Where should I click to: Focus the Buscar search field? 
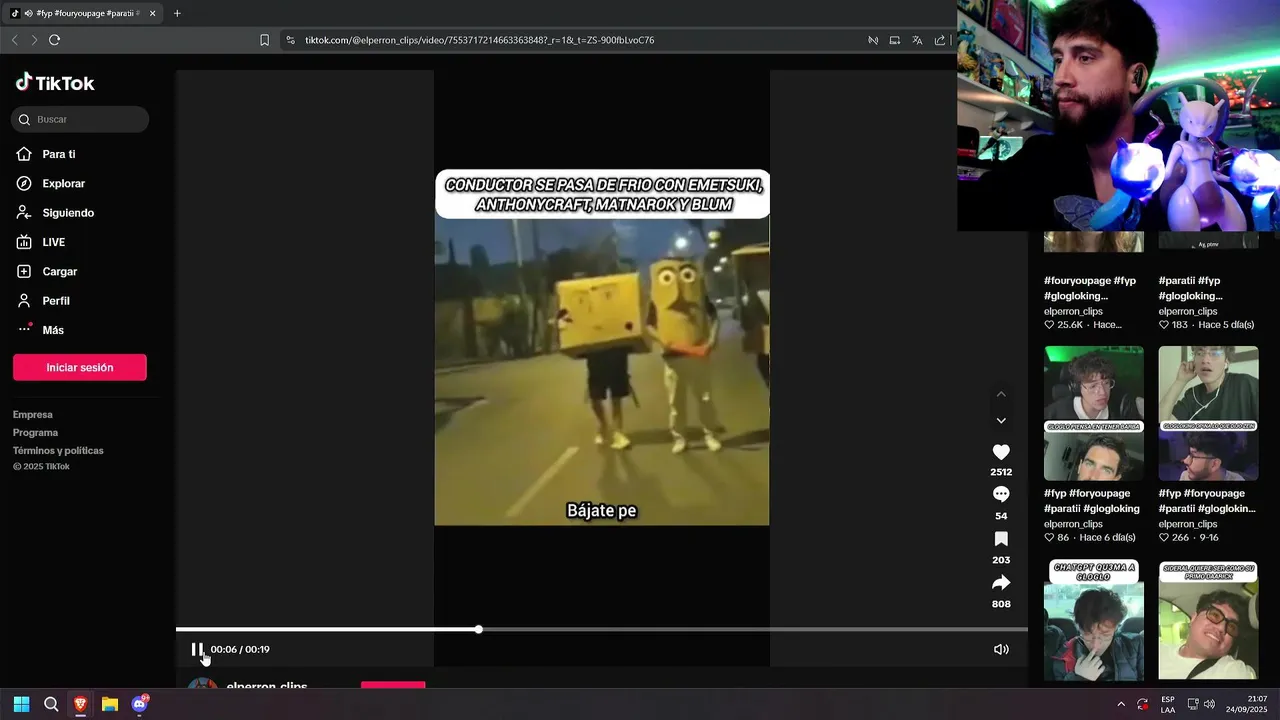pos(80,119)
